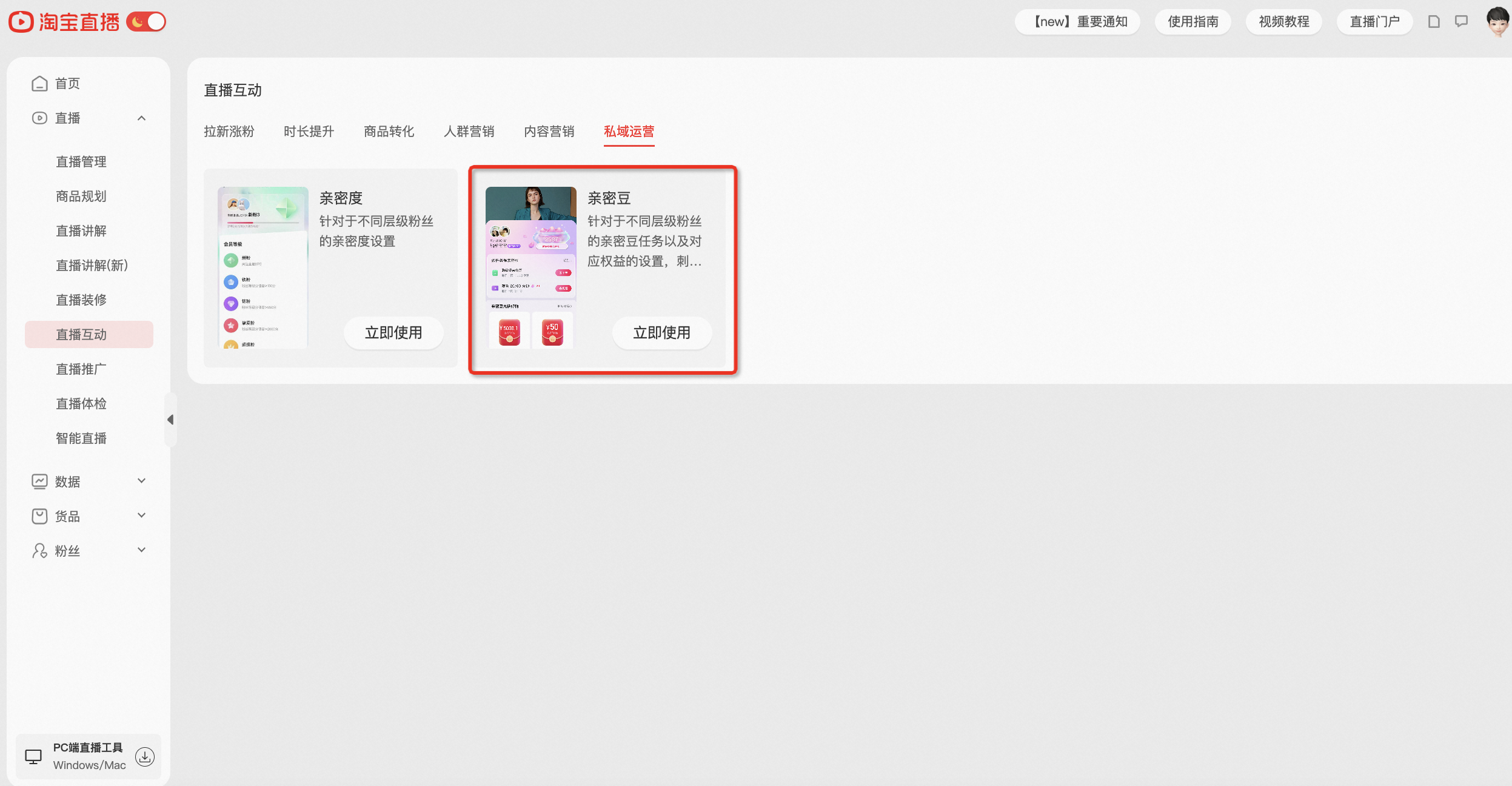Open the 视频教程 tutorials
This screenshot has width=1512, height=786.
[x=1283, y=22]
